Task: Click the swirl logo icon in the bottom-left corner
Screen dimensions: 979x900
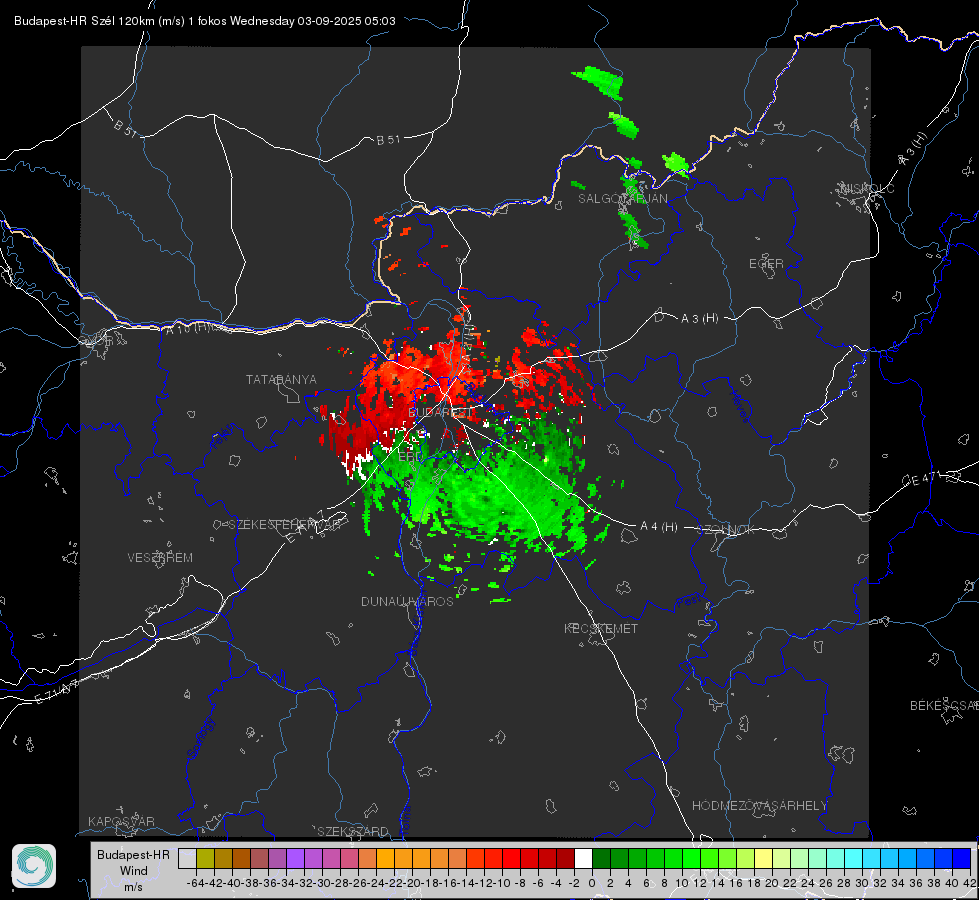Action: pyautogui.click(x=34, y=866)
